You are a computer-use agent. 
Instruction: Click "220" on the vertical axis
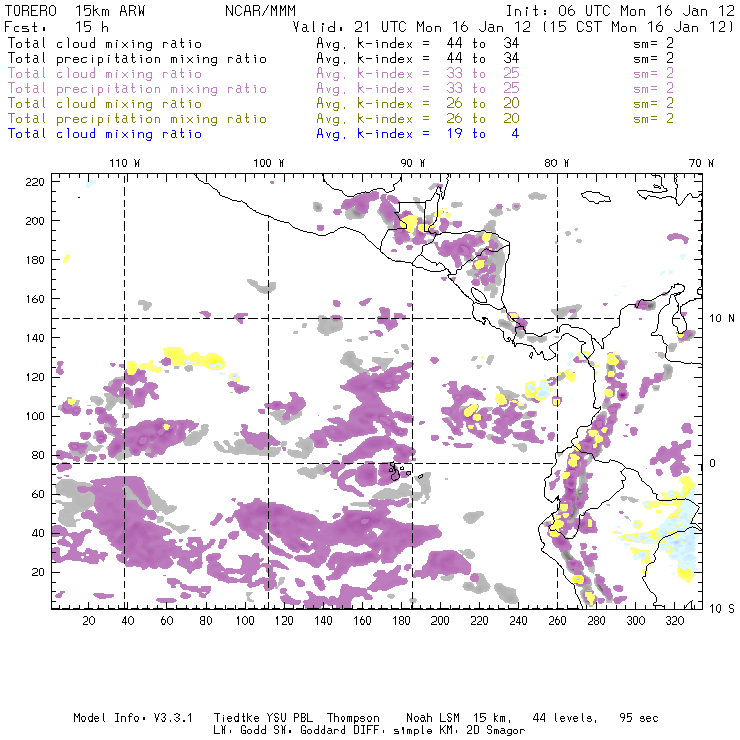[34, 182]
